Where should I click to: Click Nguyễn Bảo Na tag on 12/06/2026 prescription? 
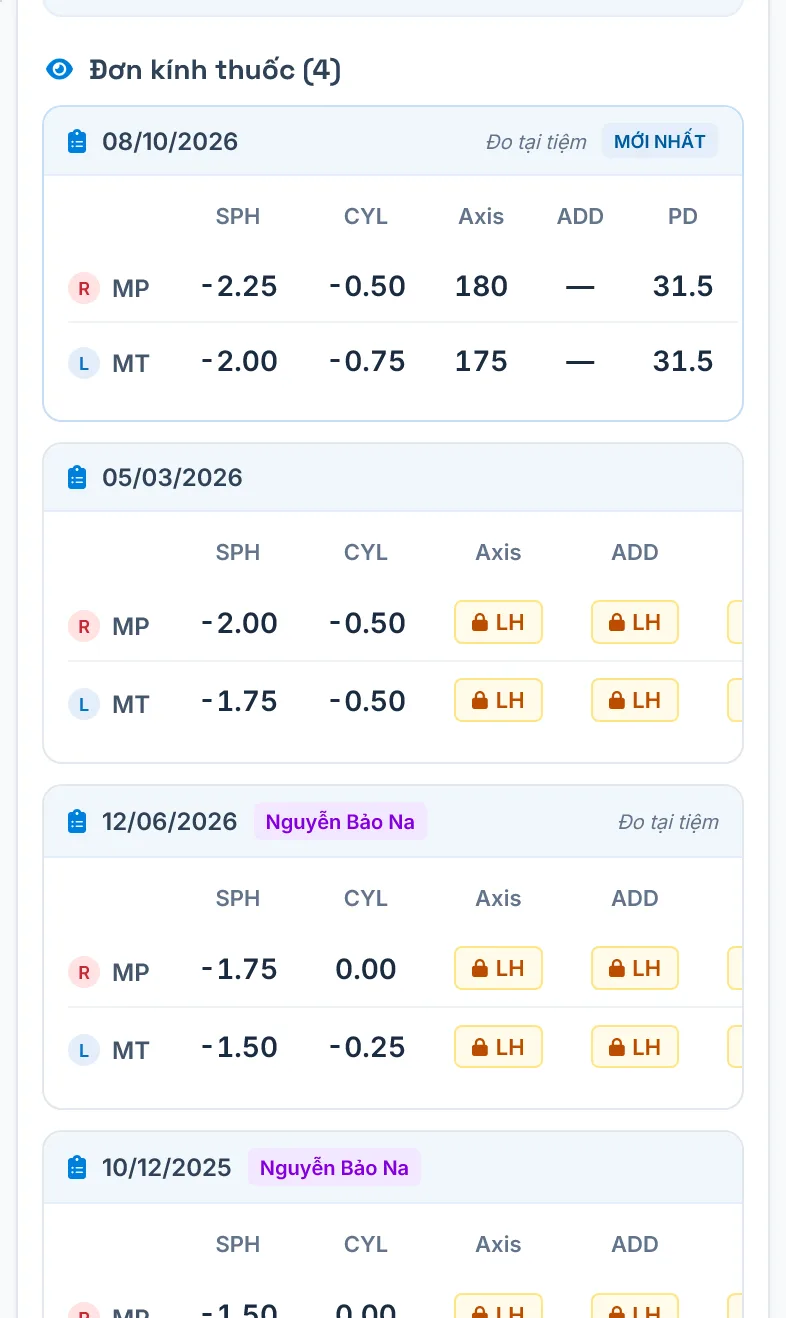coord(340,822)
